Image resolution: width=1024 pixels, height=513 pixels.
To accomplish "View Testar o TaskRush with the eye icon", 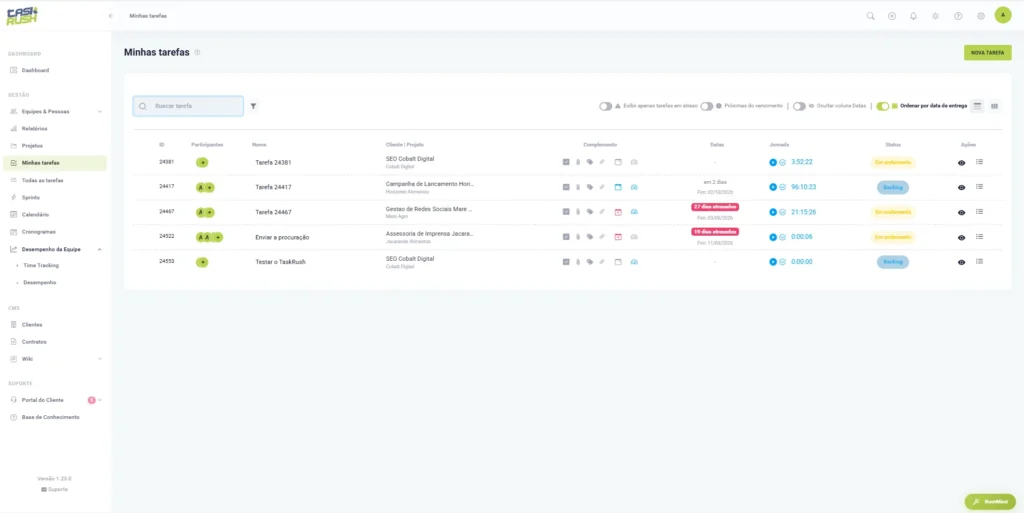I will pyautogui.click(x=961, y=262).
